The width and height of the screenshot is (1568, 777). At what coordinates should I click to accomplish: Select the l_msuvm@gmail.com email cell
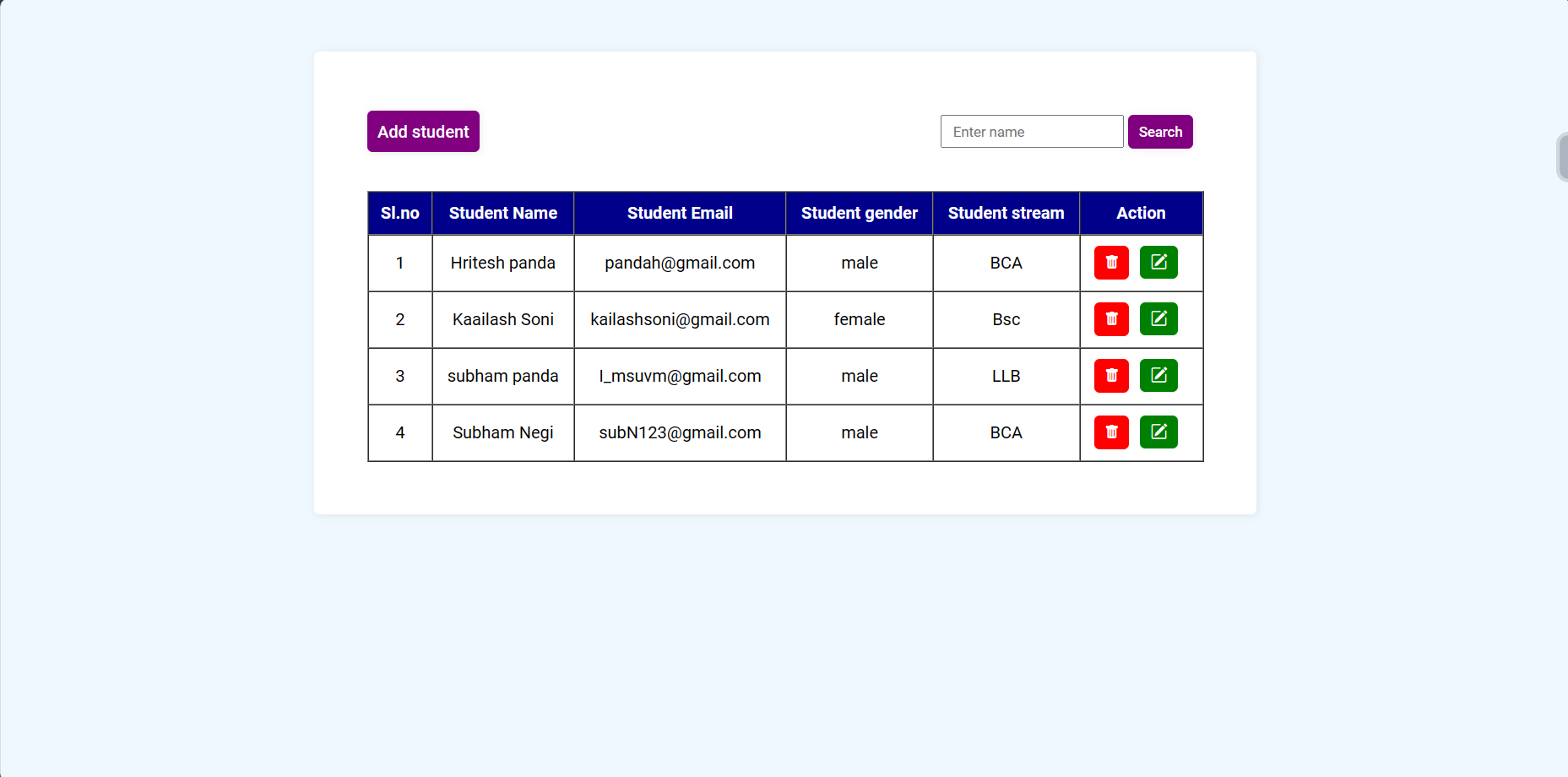680,376
